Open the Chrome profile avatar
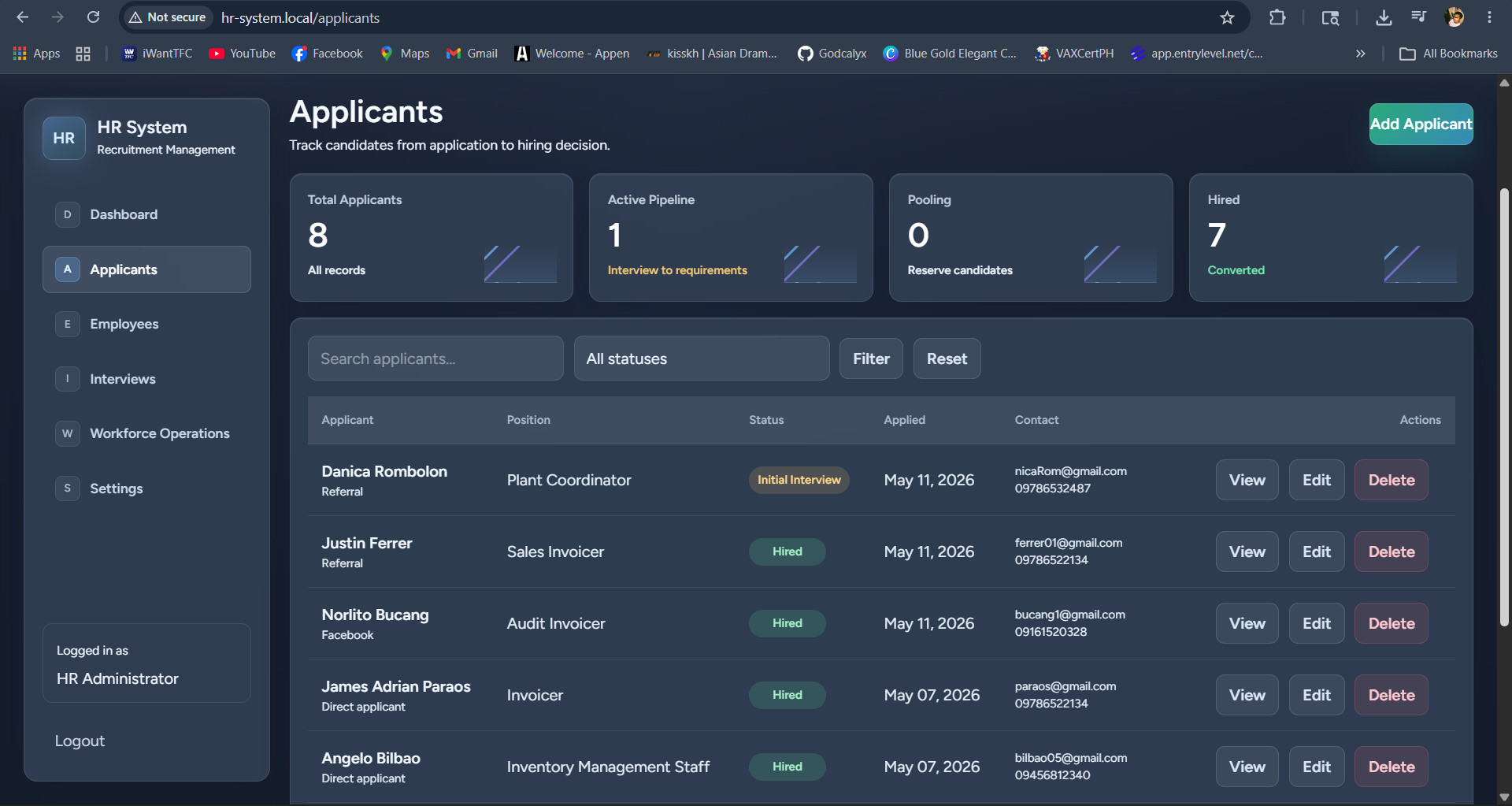Viewport: 1512px width, 806px height. pos(1455,17)
